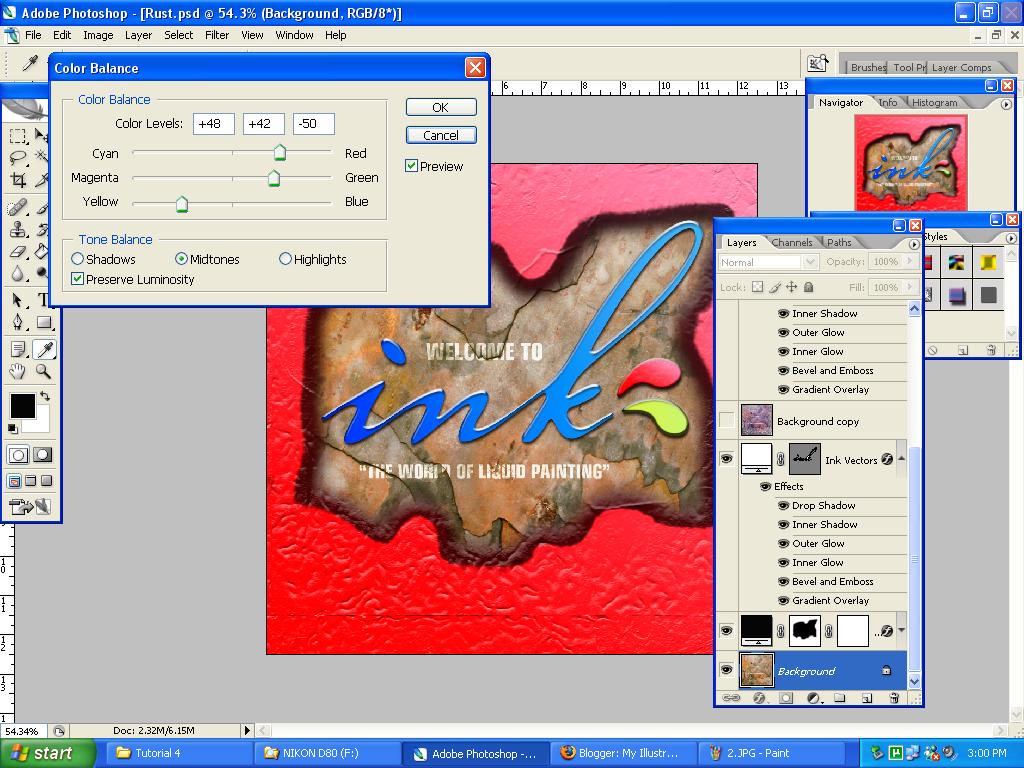Select the Highlights tone option

pos(285,259)
